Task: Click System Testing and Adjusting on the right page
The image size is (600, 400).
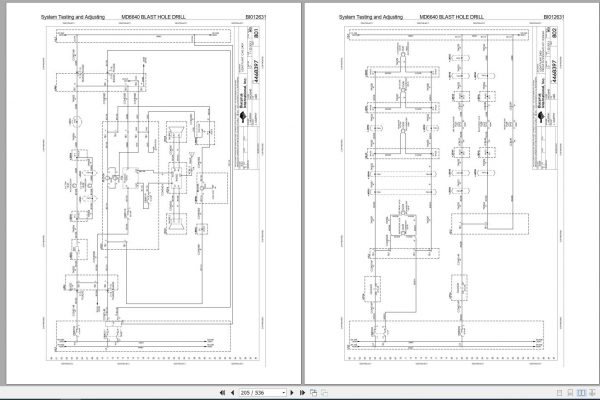Action: tap(371, 17)
